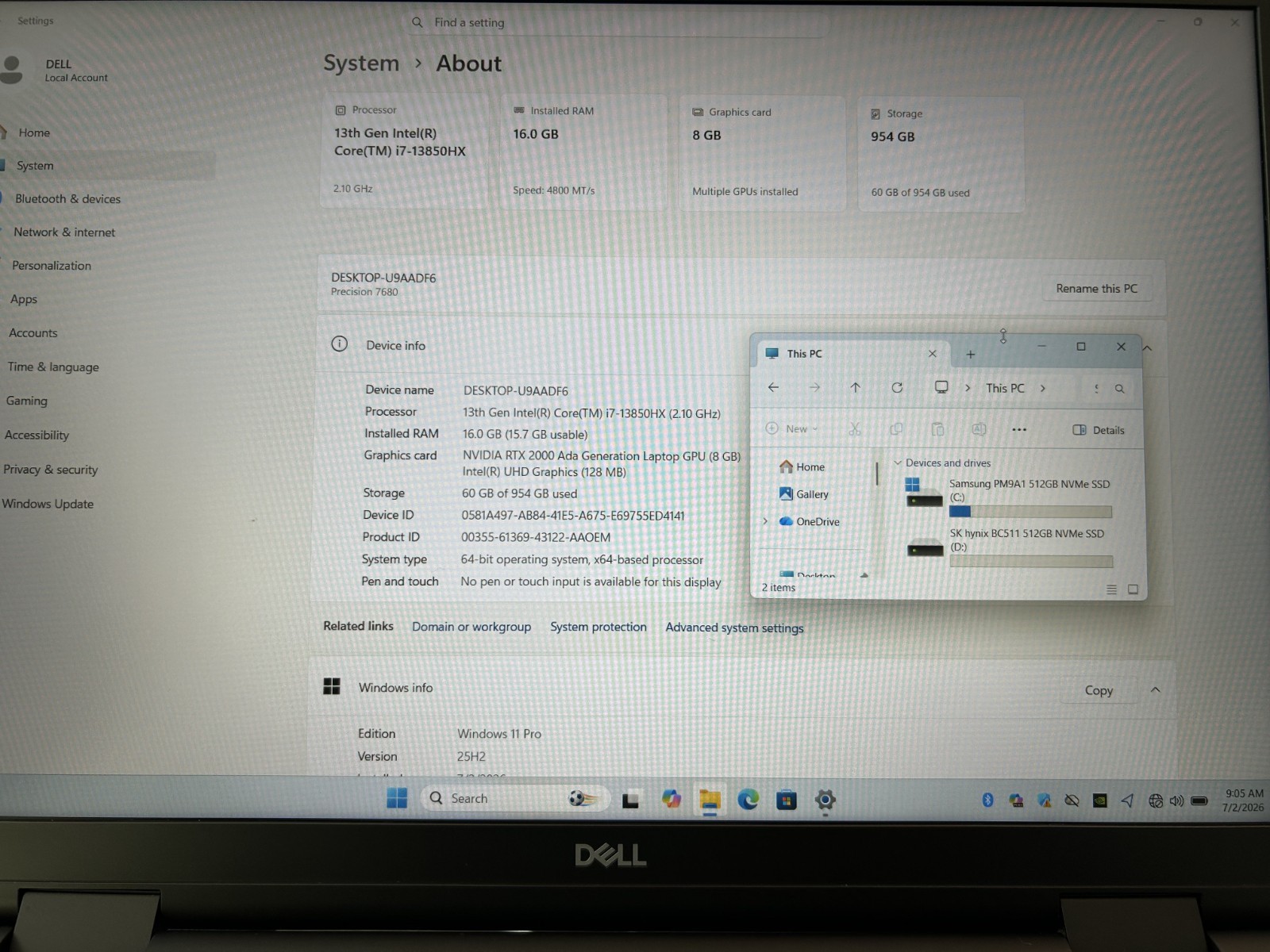Select Samsung PM9A1 512GB NVMe SSD (C:) drive
The image size is (1270, 952).
pyautogui.click(x=1008, y=499)
